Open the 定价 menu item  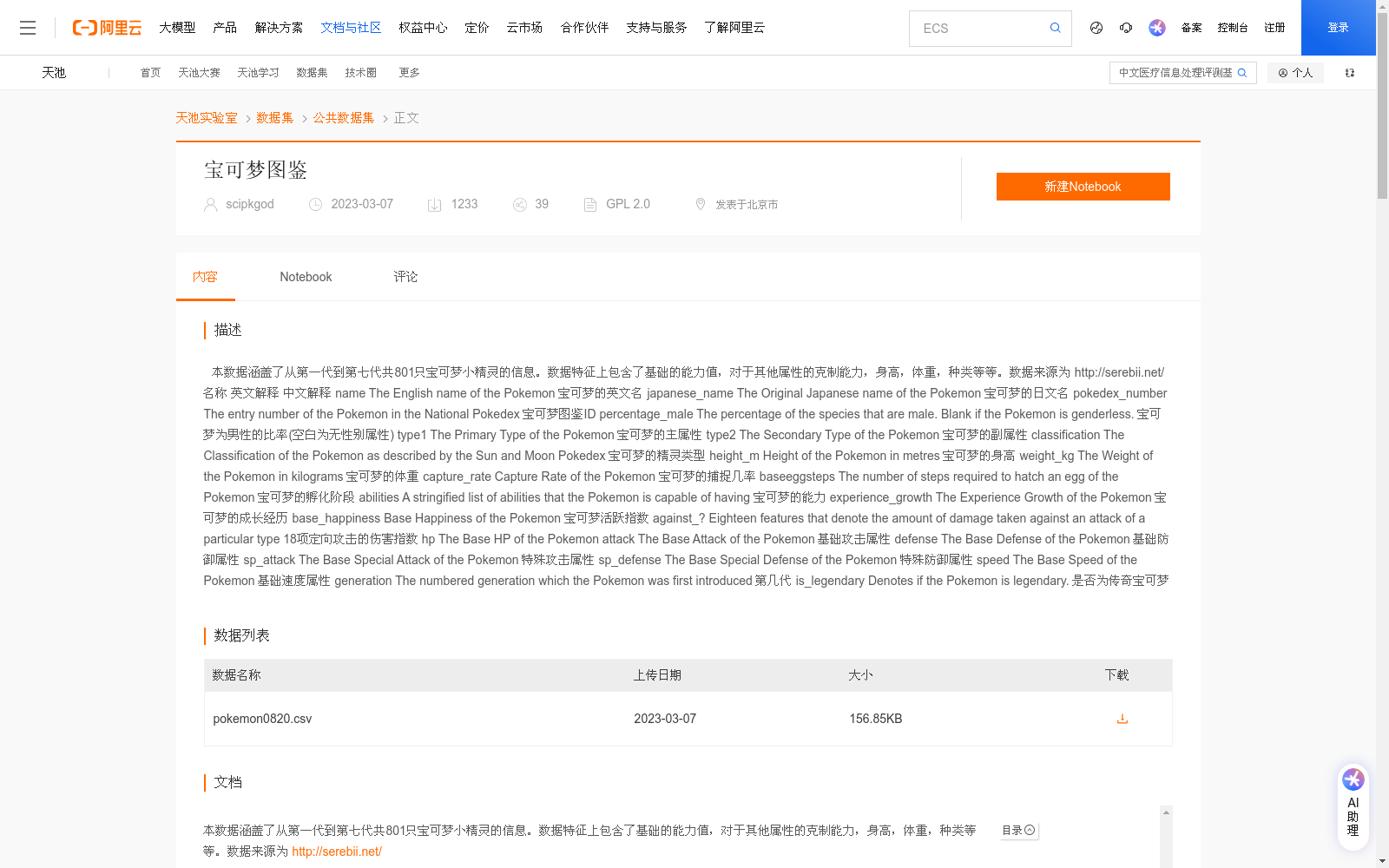point(477,28)
